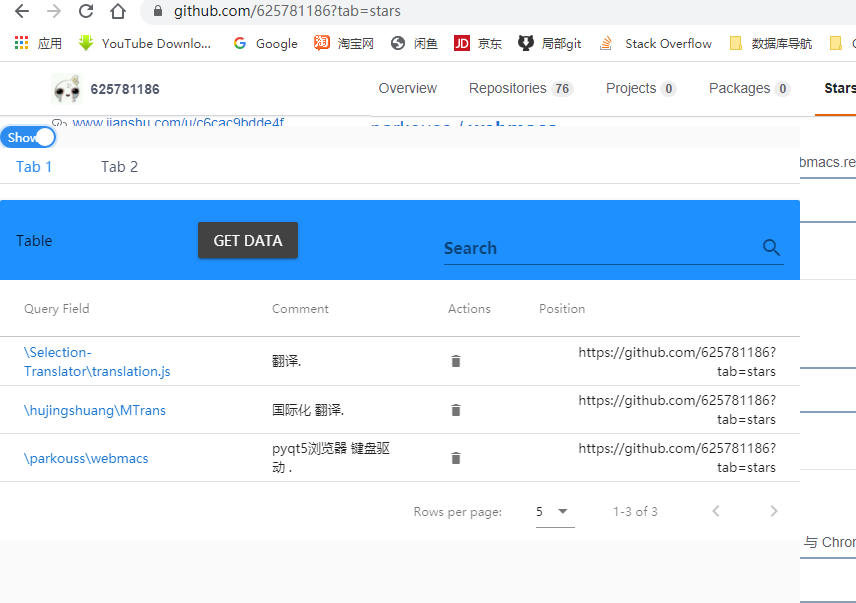Open the Stack Overflow bookmark

[x=655, y=44]
